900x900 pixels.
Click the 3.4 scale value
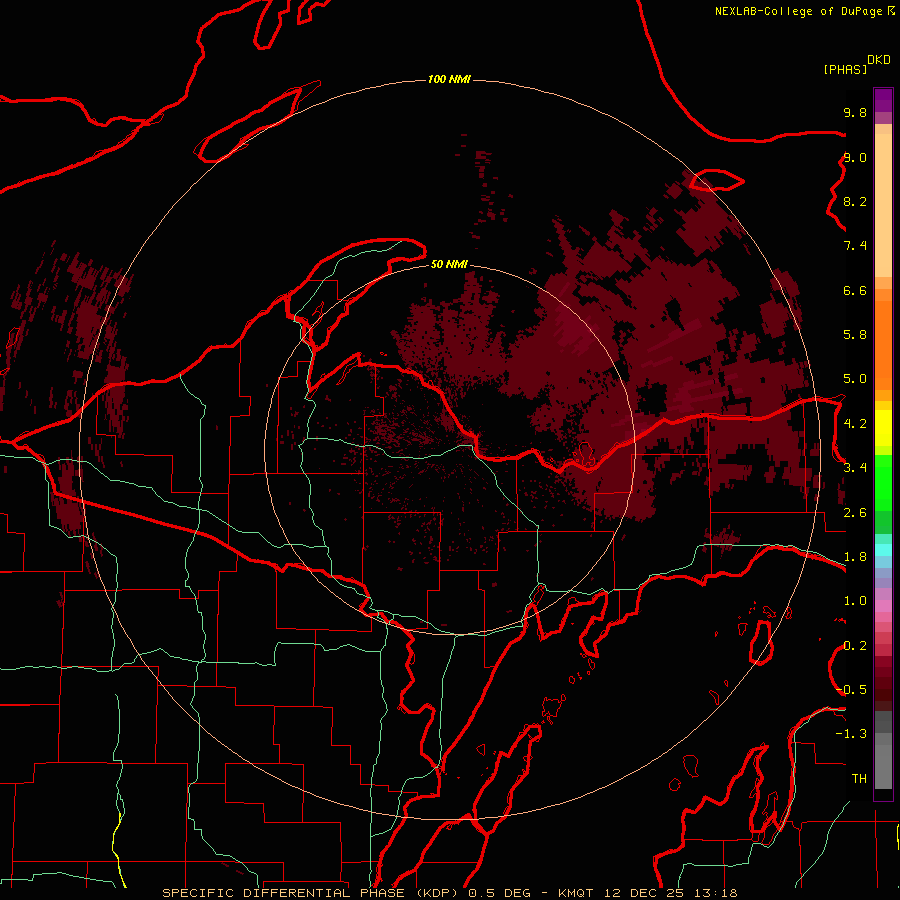(855, 468)
